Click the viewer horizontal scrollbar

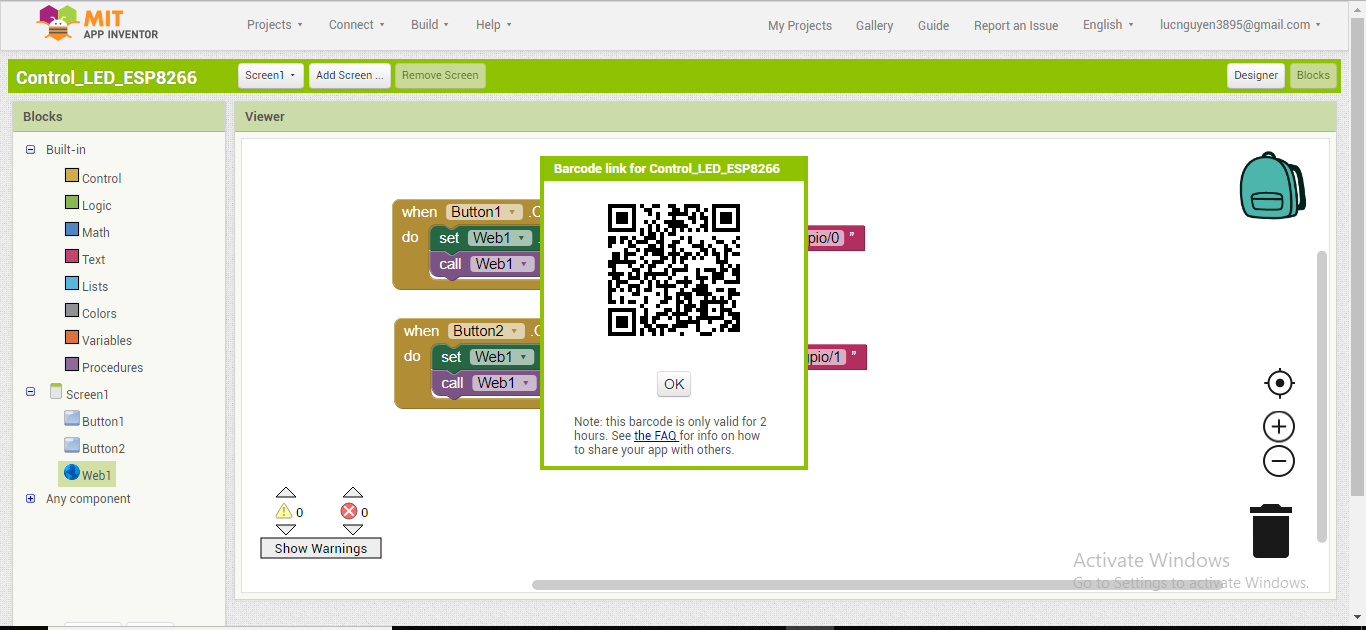[877, 584]
